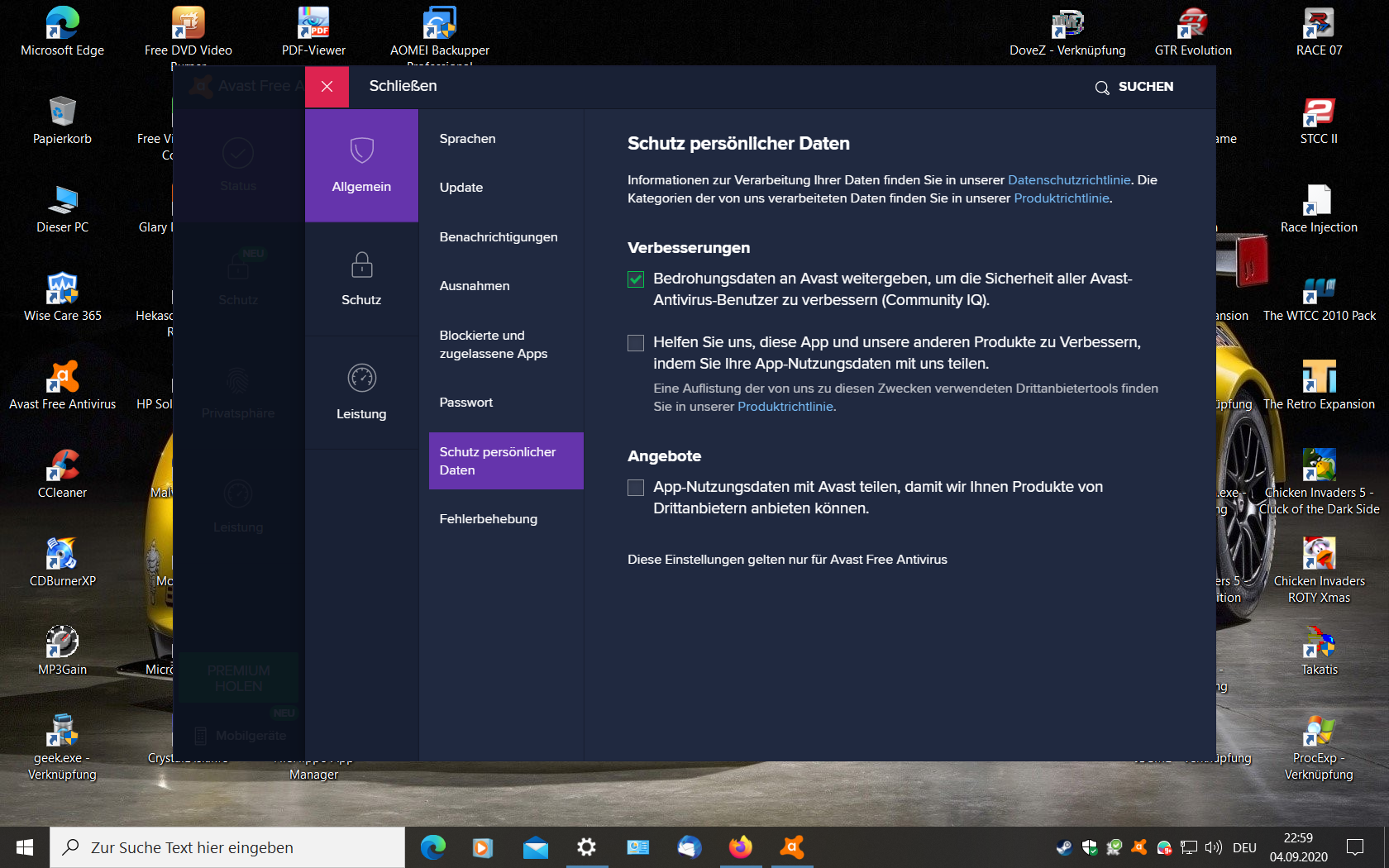Image resolution: width=1389 pixels, height=868 pixels.
Task: Open Fehlerbehebung settings
Action: pyautogui.click(x=489, y=519)
